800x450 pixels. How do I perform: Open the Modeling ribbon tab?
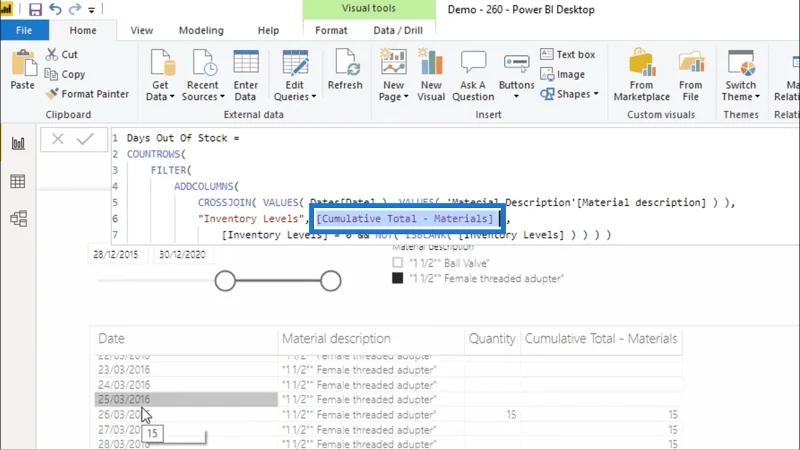[x=201, y=30]
